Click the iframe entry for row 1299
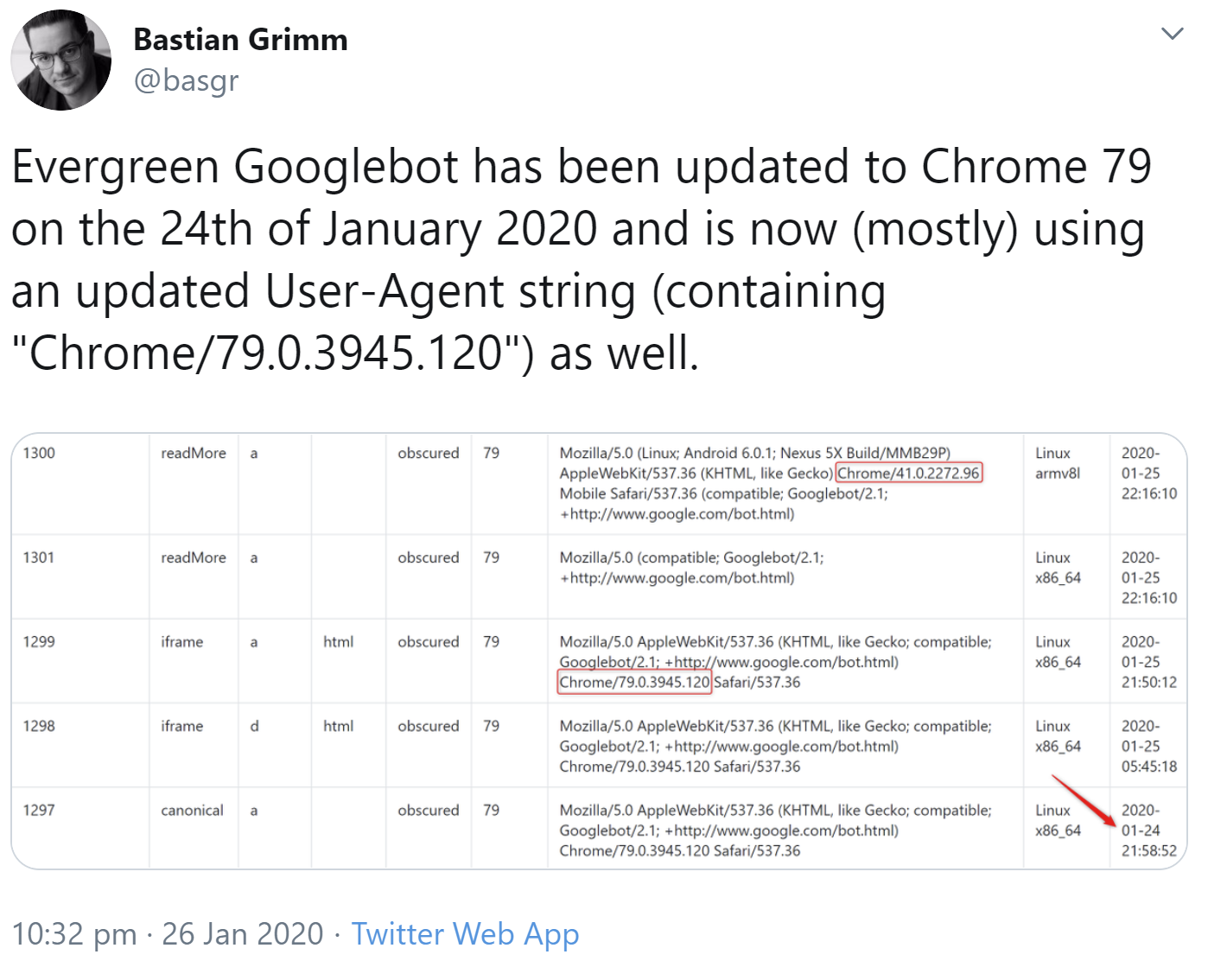 click(181, 641)
